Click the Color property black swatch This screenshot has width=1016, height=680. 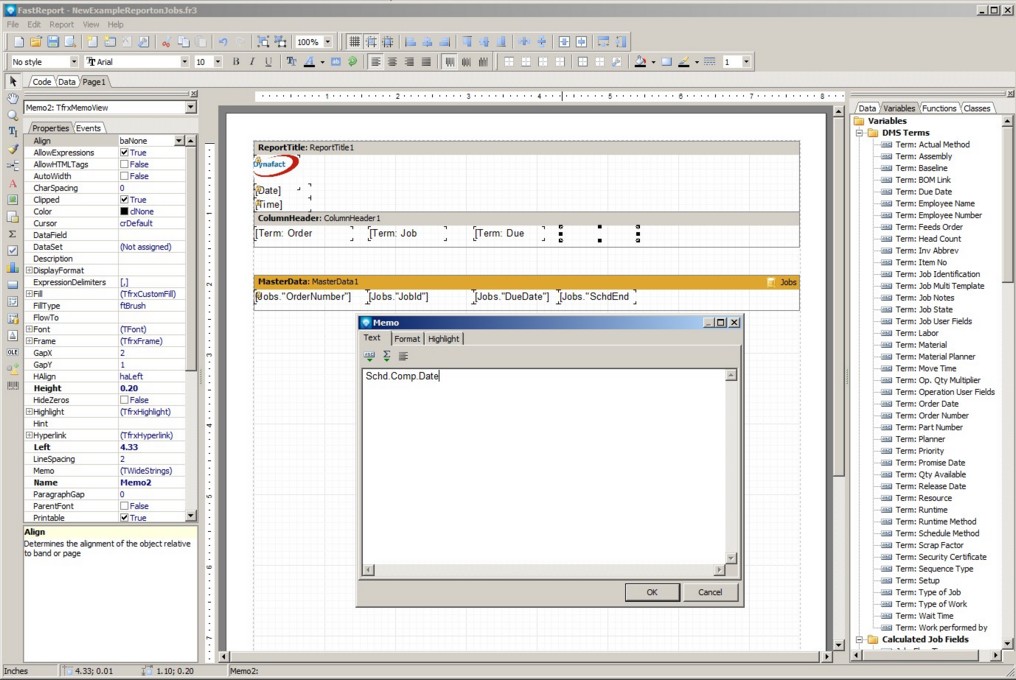(124, 212)
